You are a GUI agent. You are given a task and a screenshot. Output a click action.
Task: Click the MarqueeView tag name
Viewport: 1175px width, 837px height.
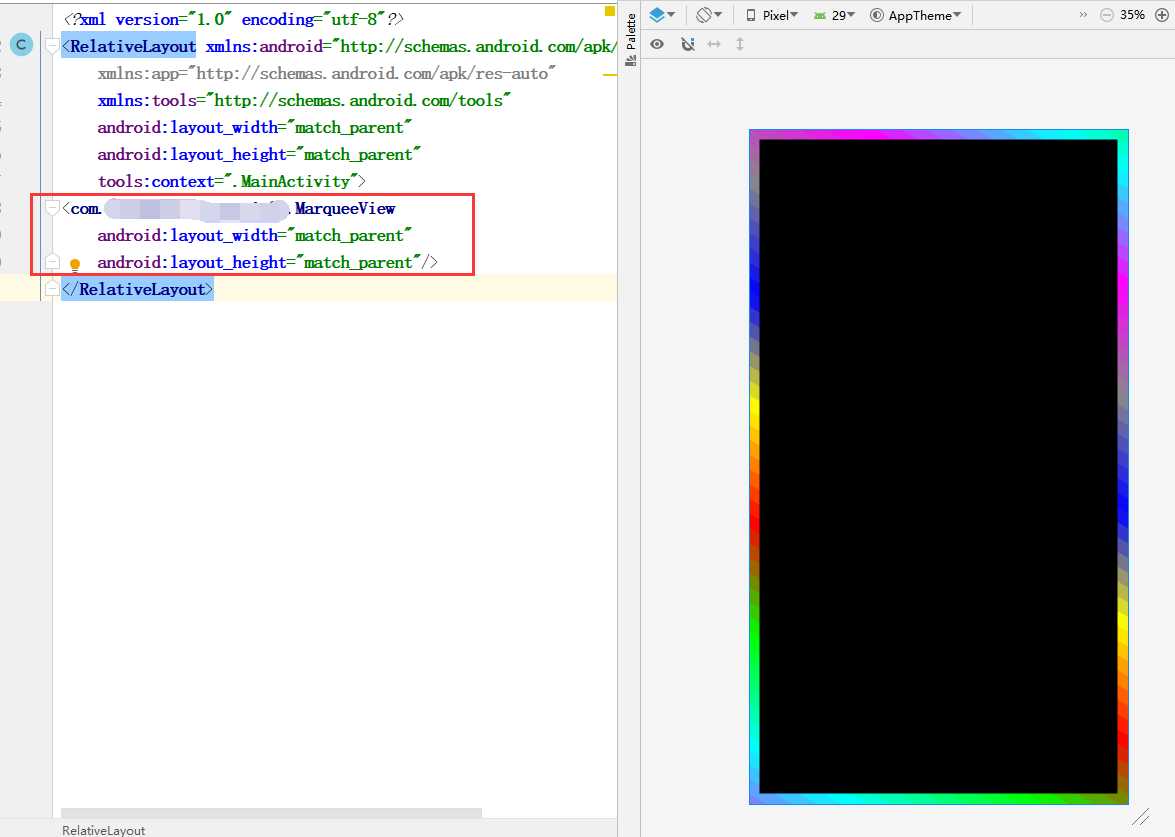(345, 208)
